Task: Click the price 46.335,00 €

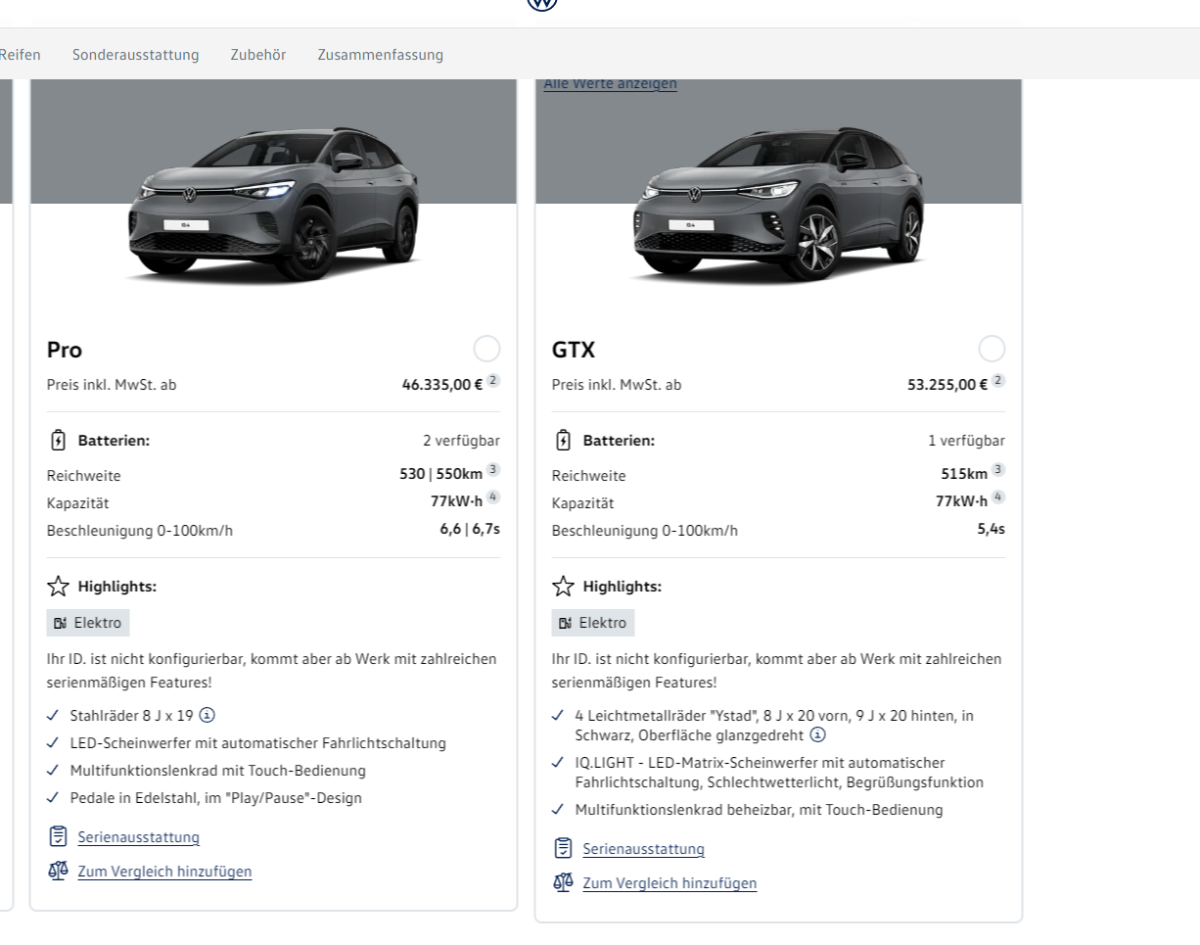Action: pos(443,384)
